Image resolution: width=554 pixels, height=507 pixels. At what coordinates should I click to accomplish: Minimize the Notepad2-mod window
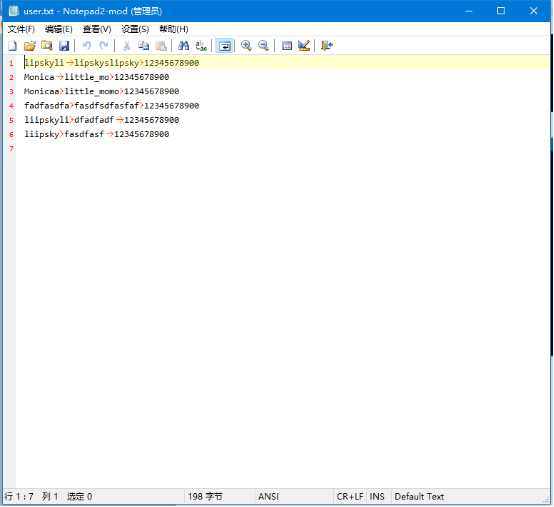tap(468, 11)
